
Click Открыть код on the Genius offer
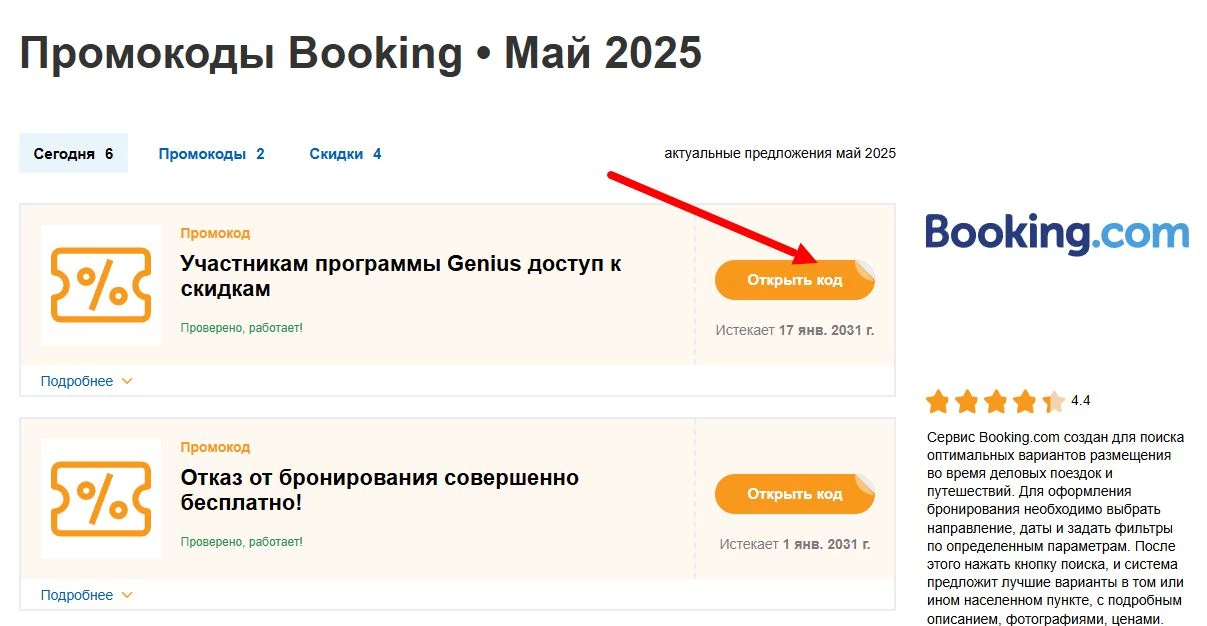pyautogui.click(x=794, y=280)
